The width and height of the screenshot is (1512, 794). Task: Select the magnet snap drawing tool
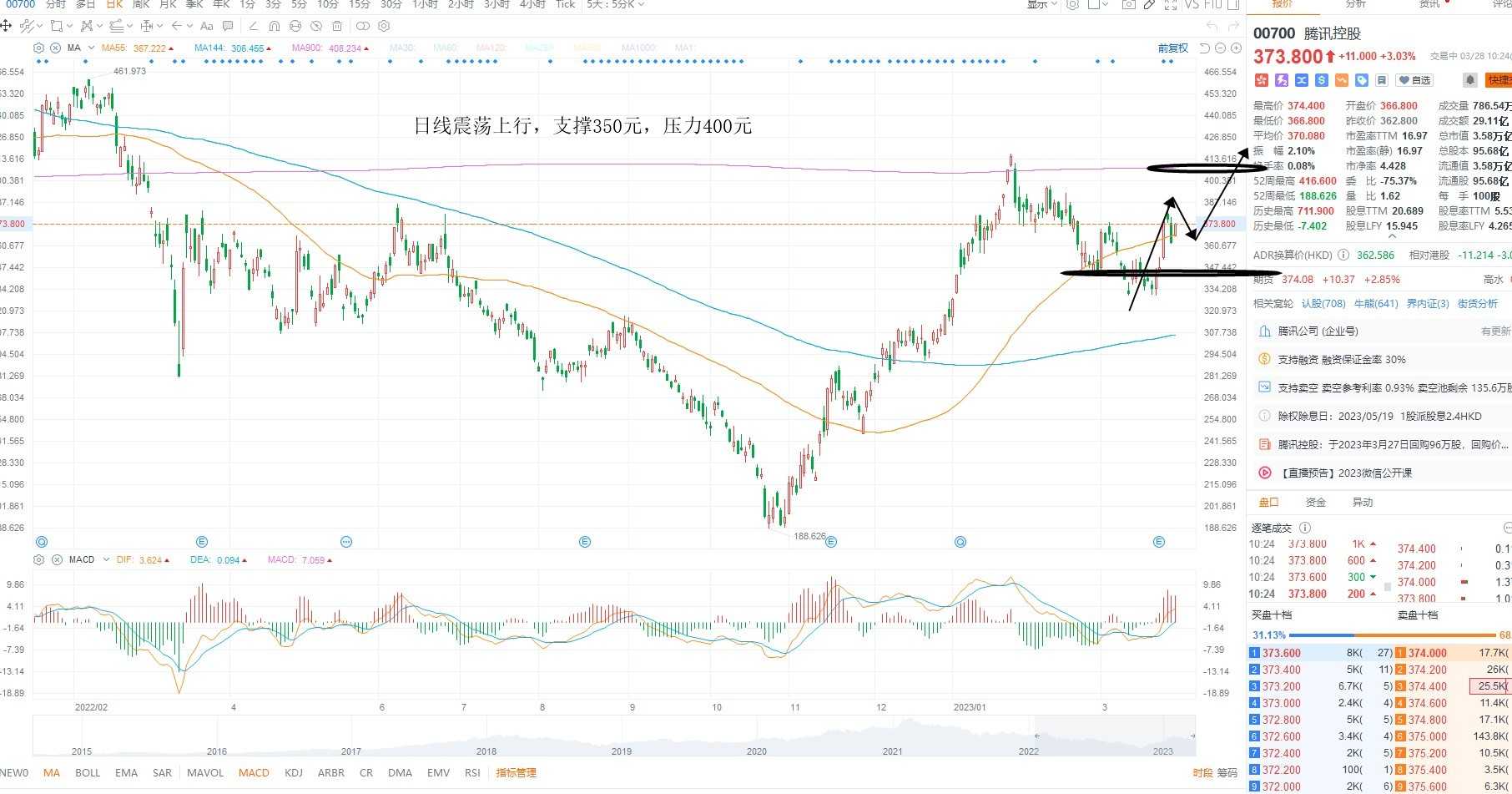[275, 27]
